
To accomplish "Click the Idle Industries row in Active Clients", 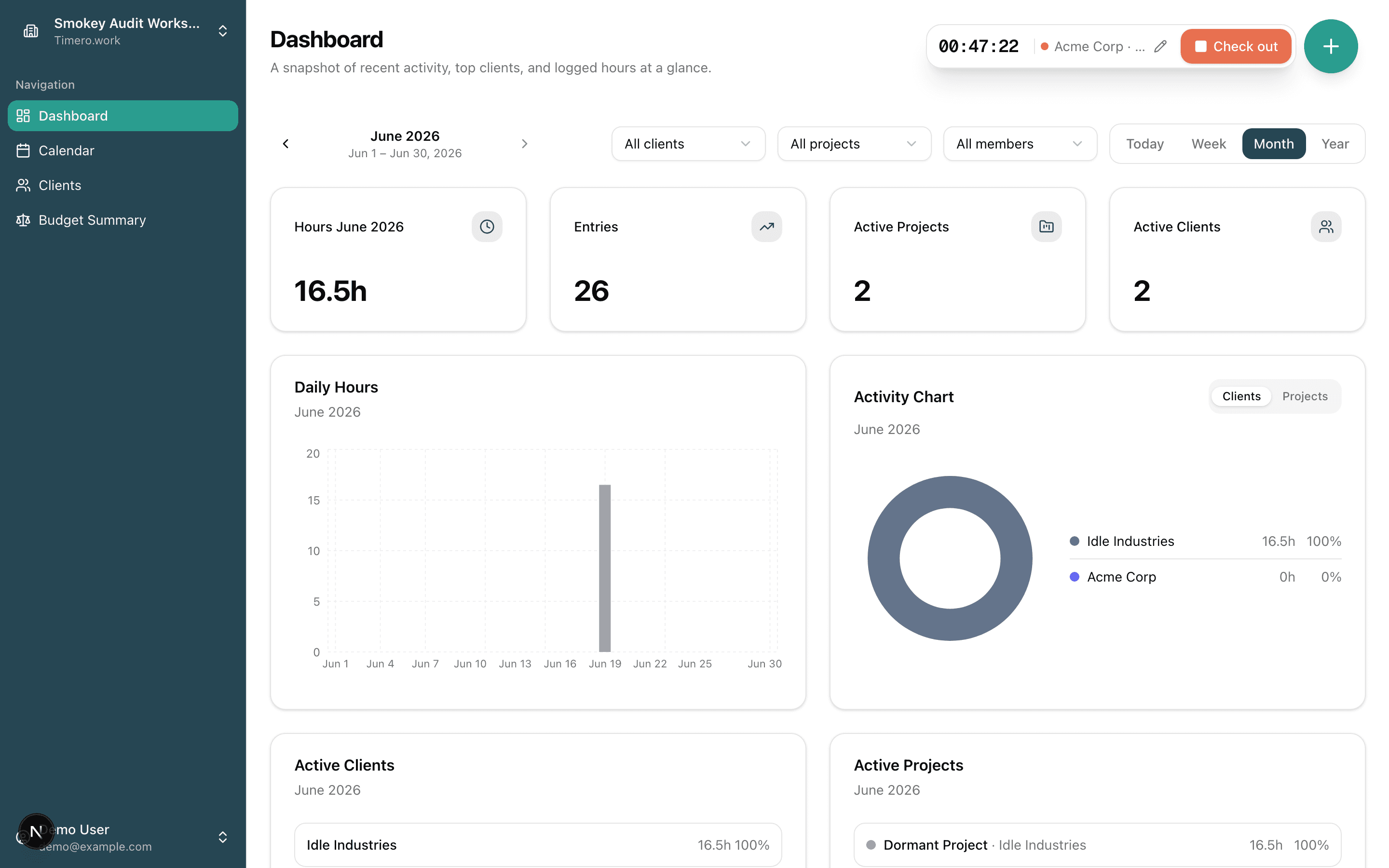I will click(x=538, y=845).
